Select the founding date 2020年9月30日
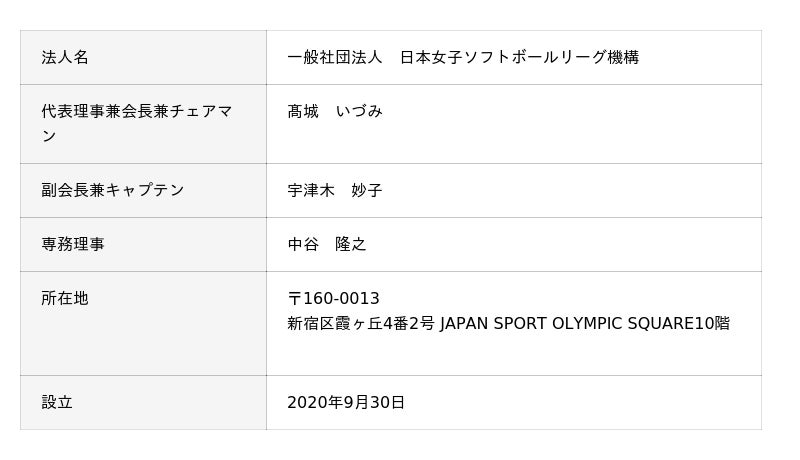 346,402
